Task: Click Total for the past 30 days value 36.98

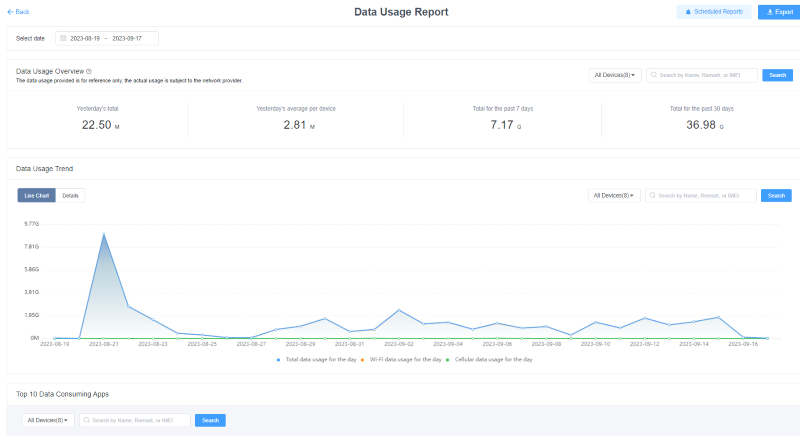Action: (701, 125)
